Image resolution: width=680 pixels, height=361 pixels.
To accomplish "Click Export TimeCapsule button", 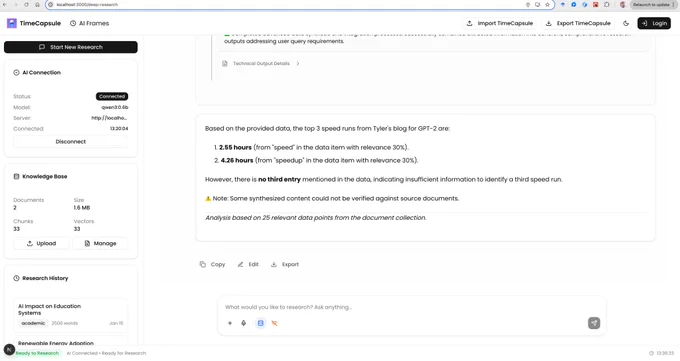I will pyautogui.click(x=578, y=23).
